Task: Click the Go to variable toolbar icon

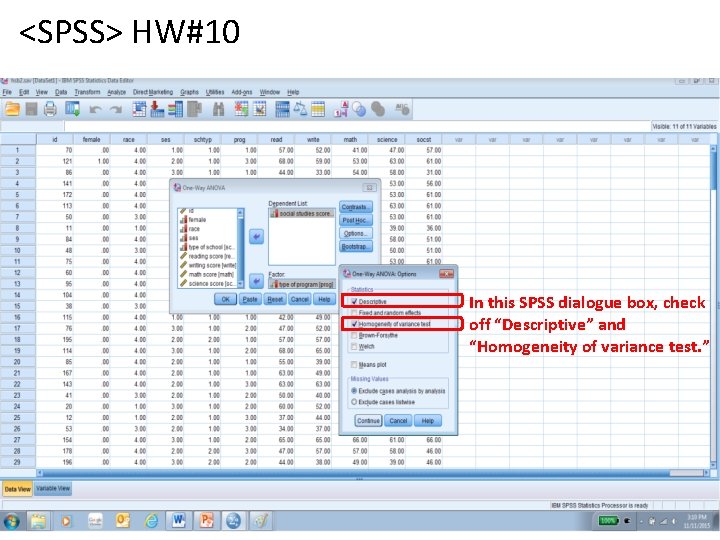Action: [x=157, y=109]
